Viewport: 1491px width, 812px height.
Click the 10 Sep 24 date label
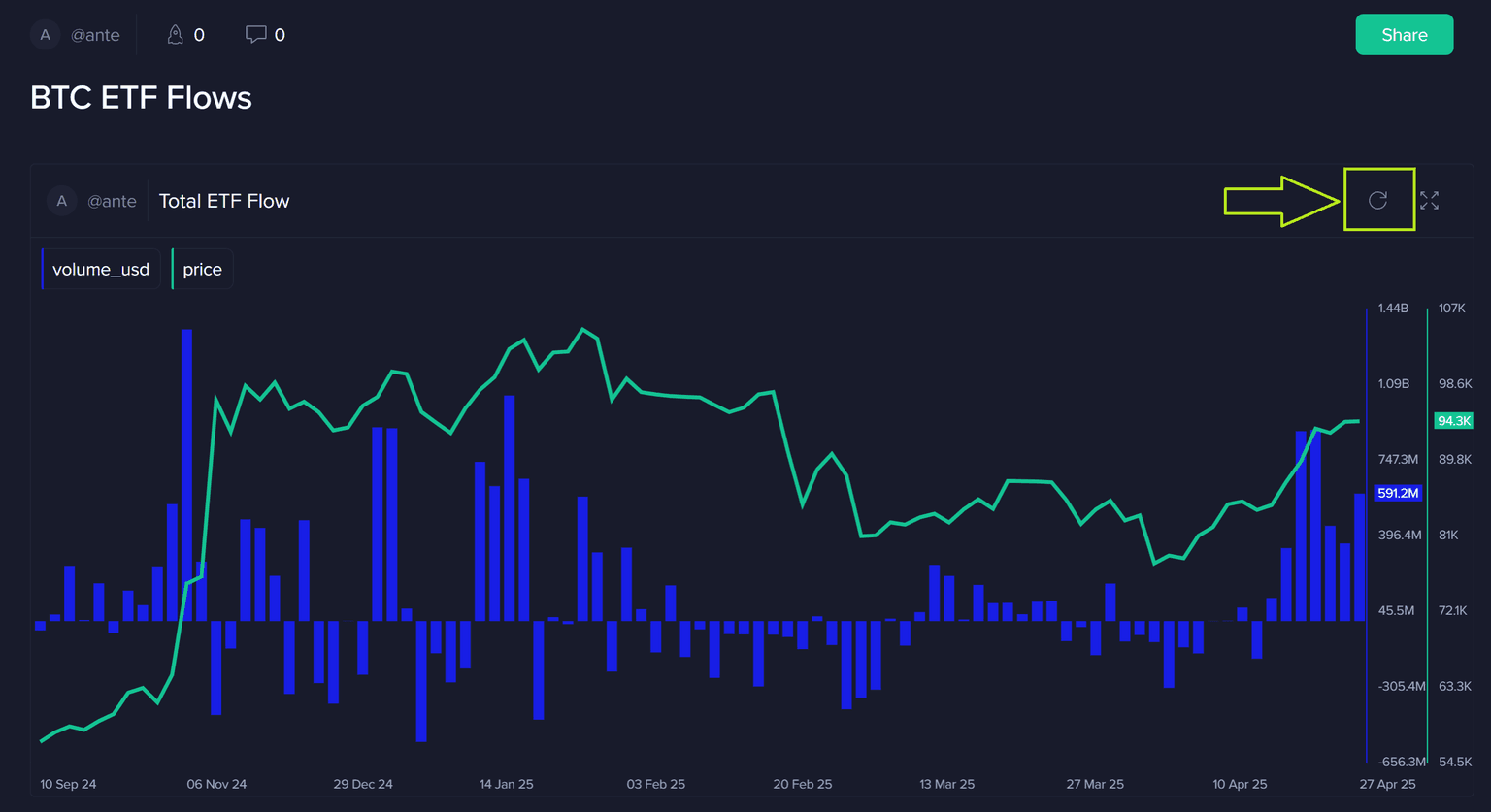(68, 784)
